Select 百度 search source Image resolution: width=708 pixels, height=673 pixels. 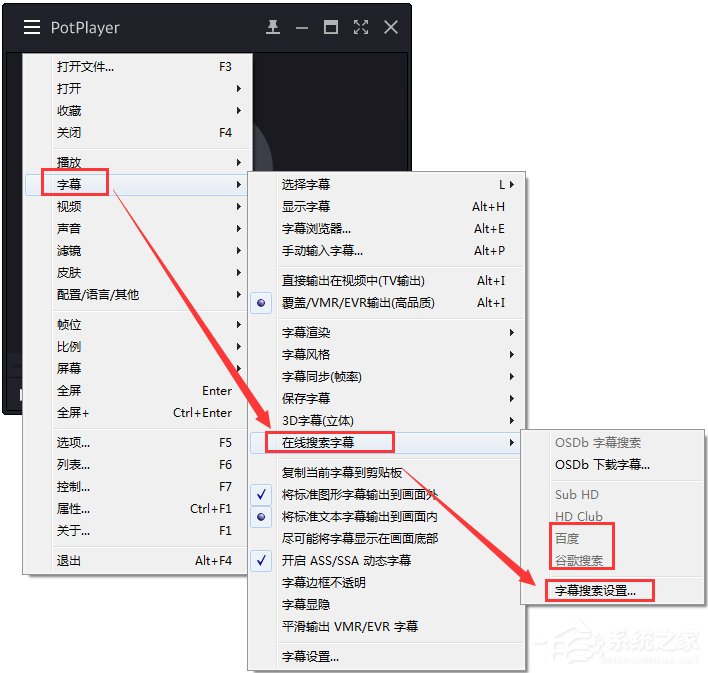coord(613,538)
